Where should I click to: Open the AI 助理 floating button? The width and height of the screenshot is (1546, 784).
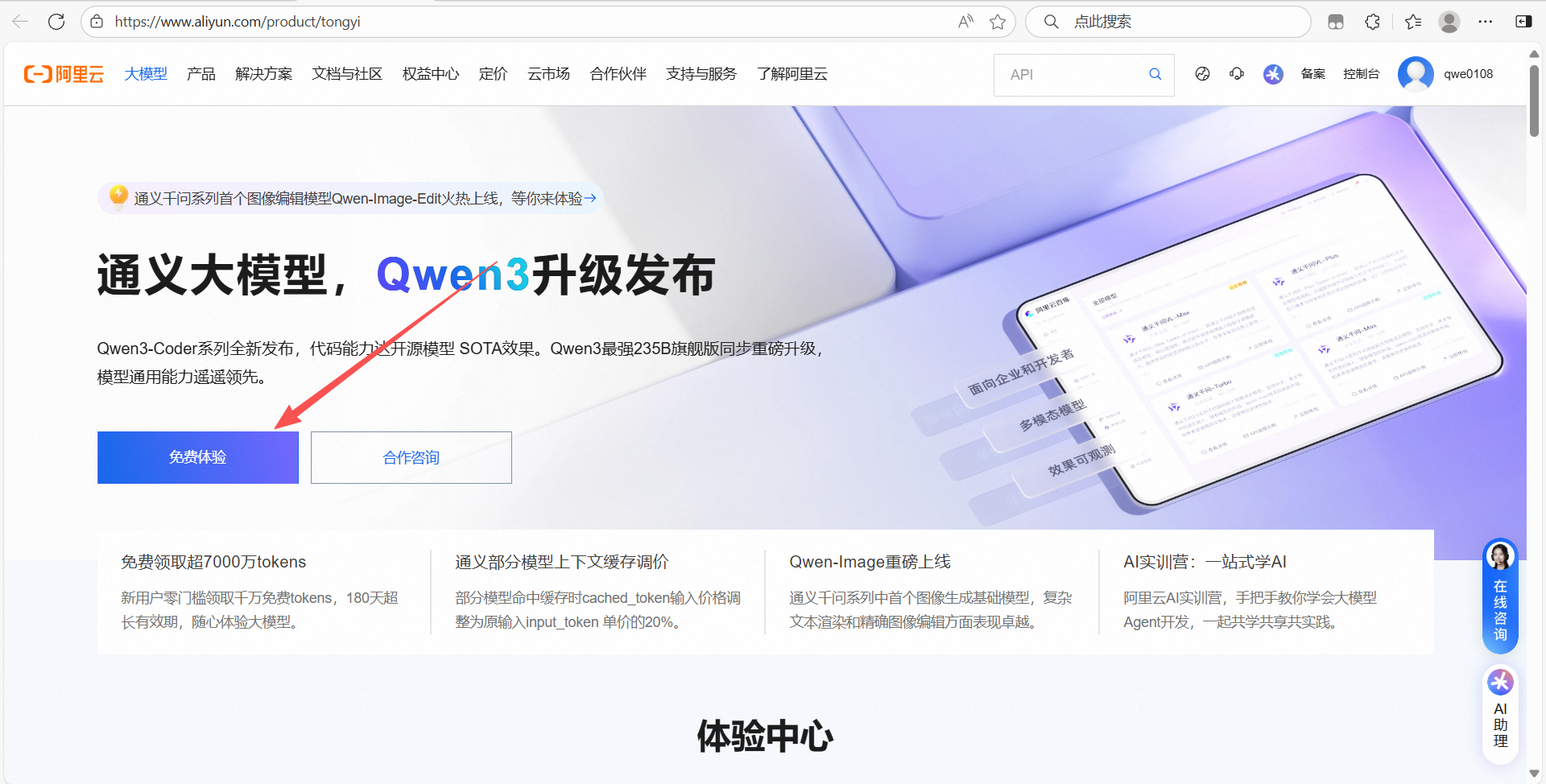click(1500, 713)
